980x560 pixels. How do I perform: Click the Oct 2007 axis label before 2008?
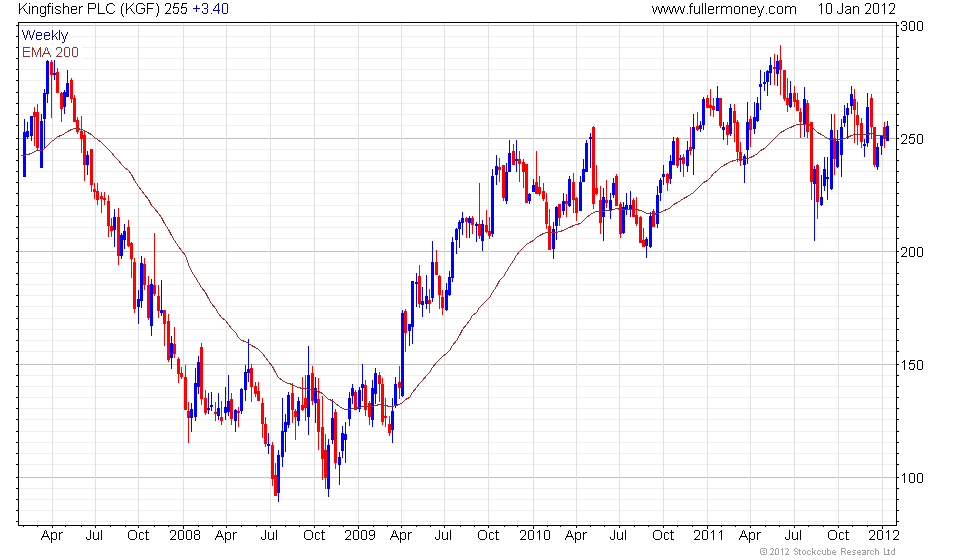138,536
